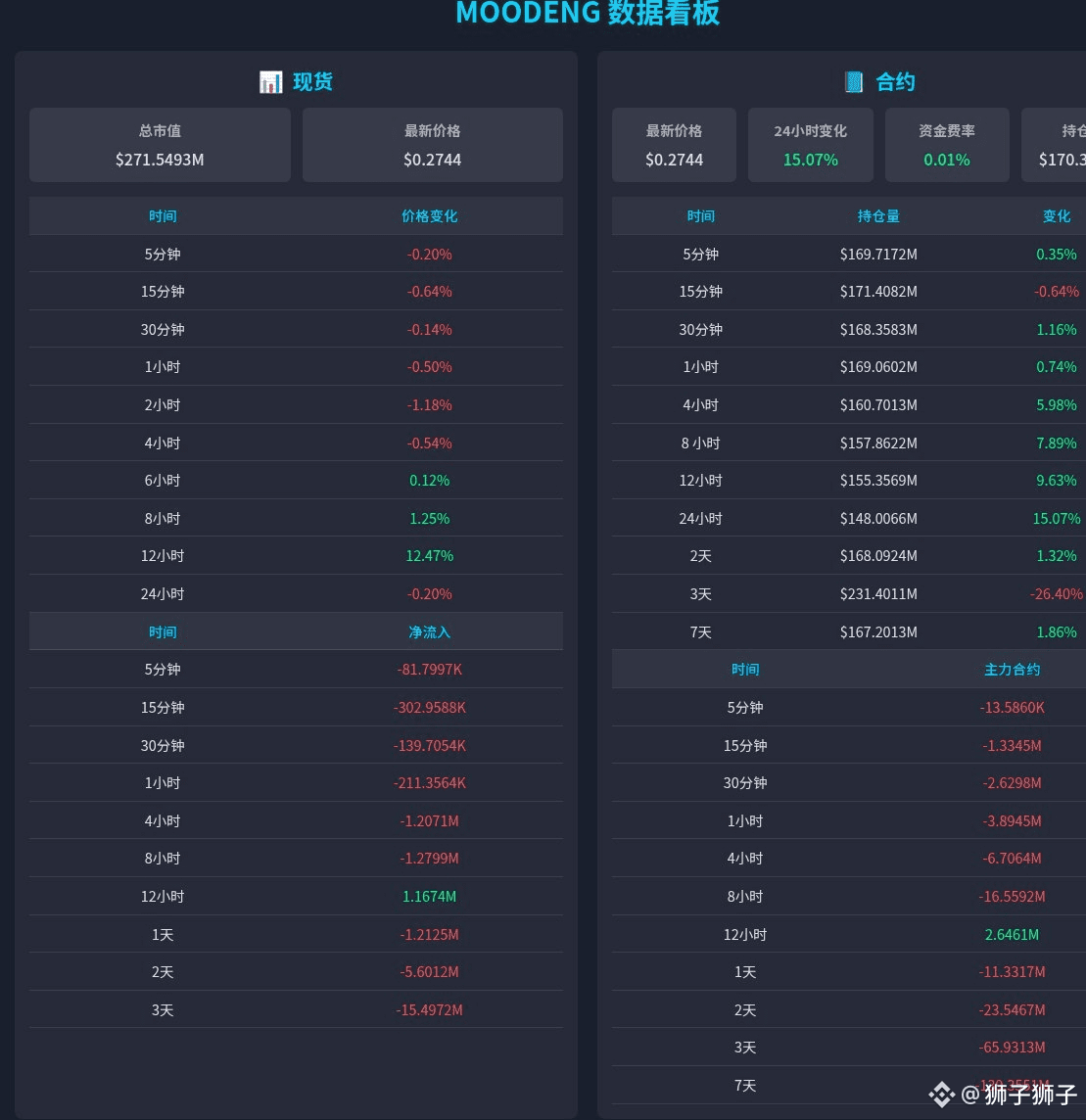Click the 价格变化 column header

(x=429, y=215)
